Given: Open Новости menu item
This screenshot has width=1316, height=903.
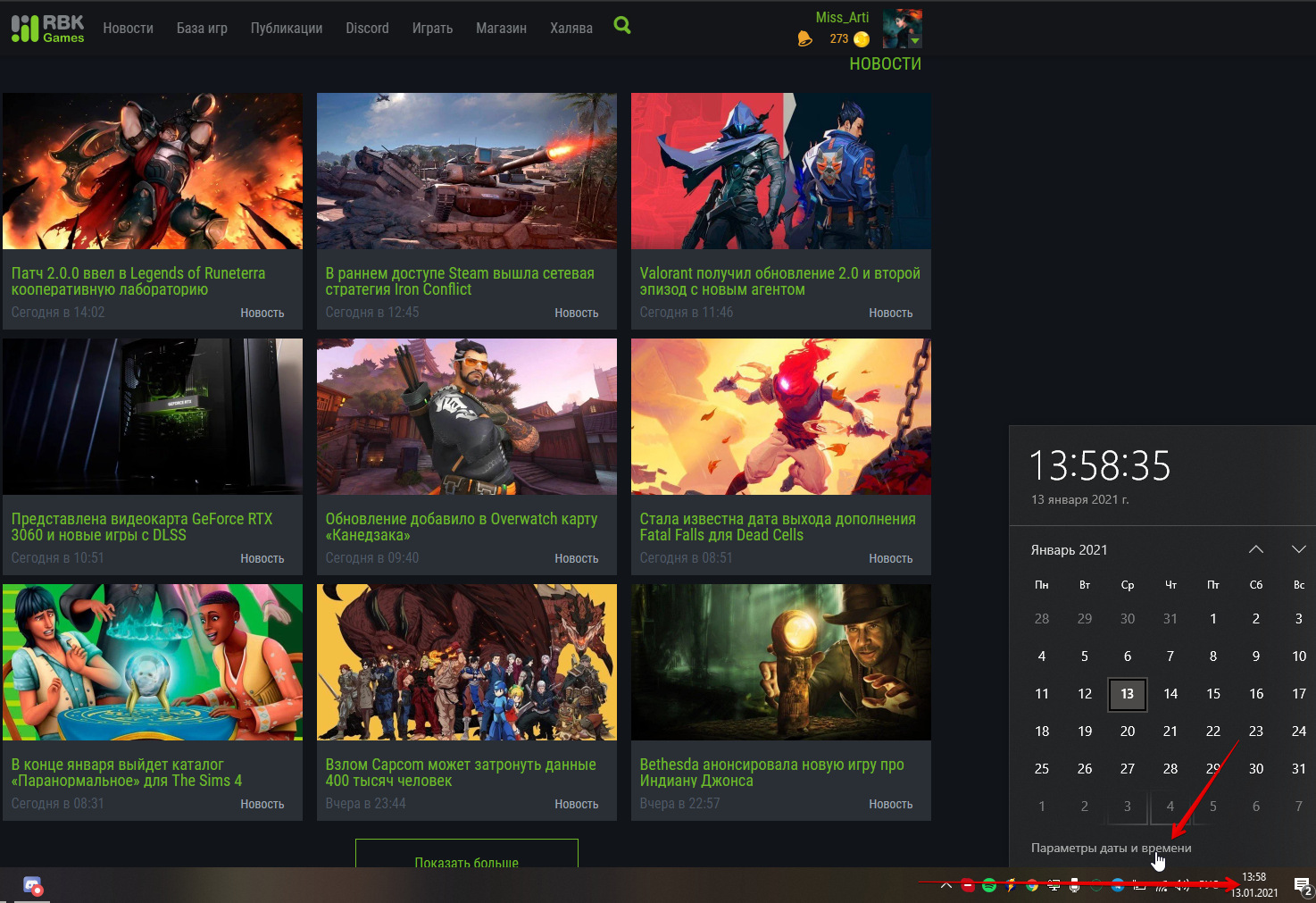Looking at the screenshot, I should (x=128, y=28).
